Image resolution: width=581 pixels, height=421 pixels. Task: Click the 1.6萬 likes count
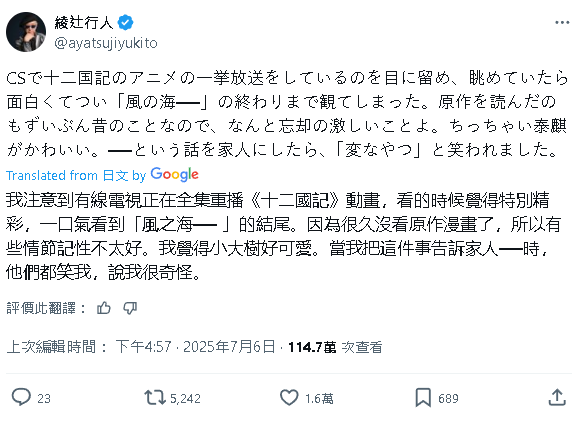click(319, 398)
